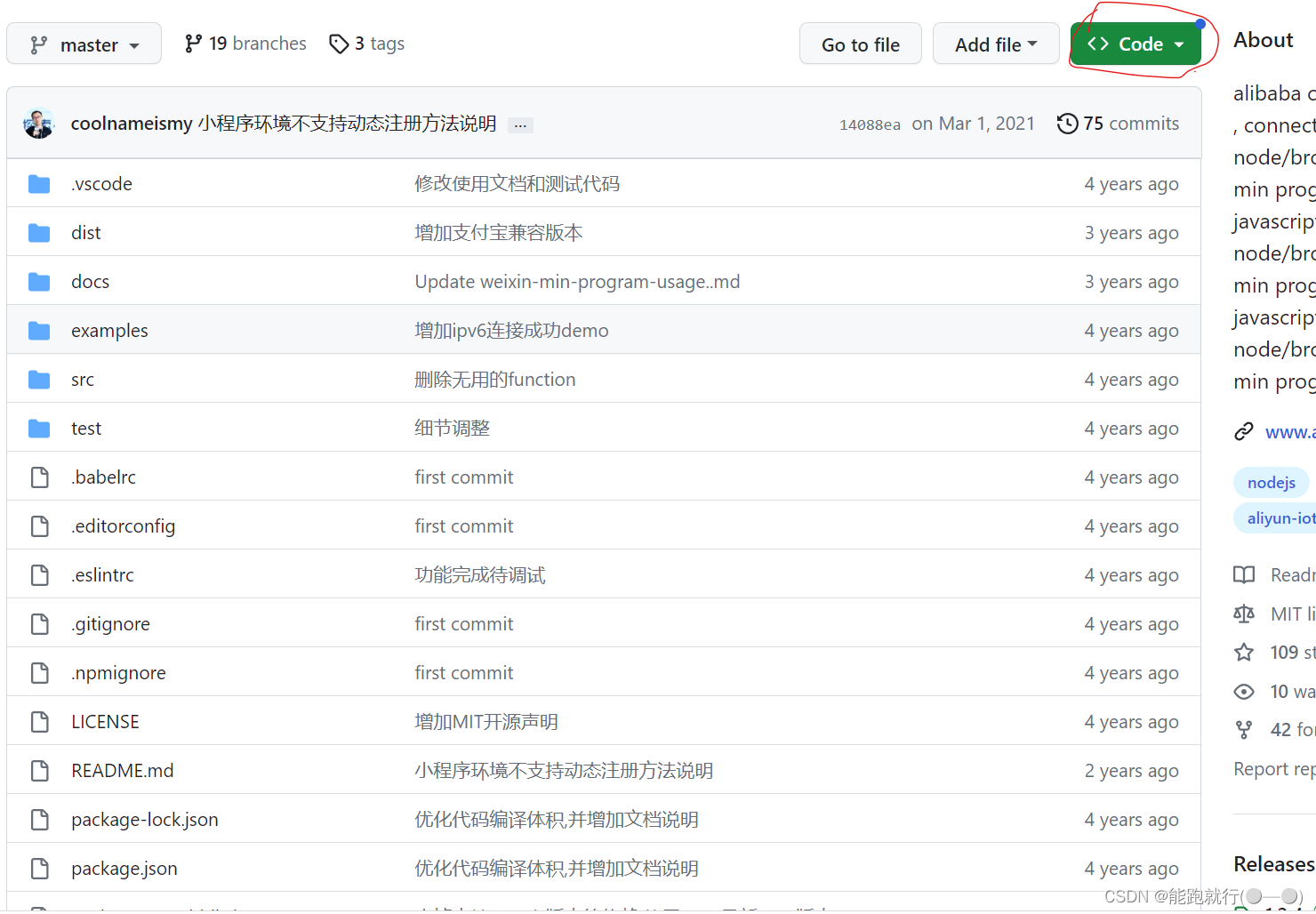This screenshot has height=914, width=1316.
Task: Open MIT license via the scales icon
Action: 1244,613
